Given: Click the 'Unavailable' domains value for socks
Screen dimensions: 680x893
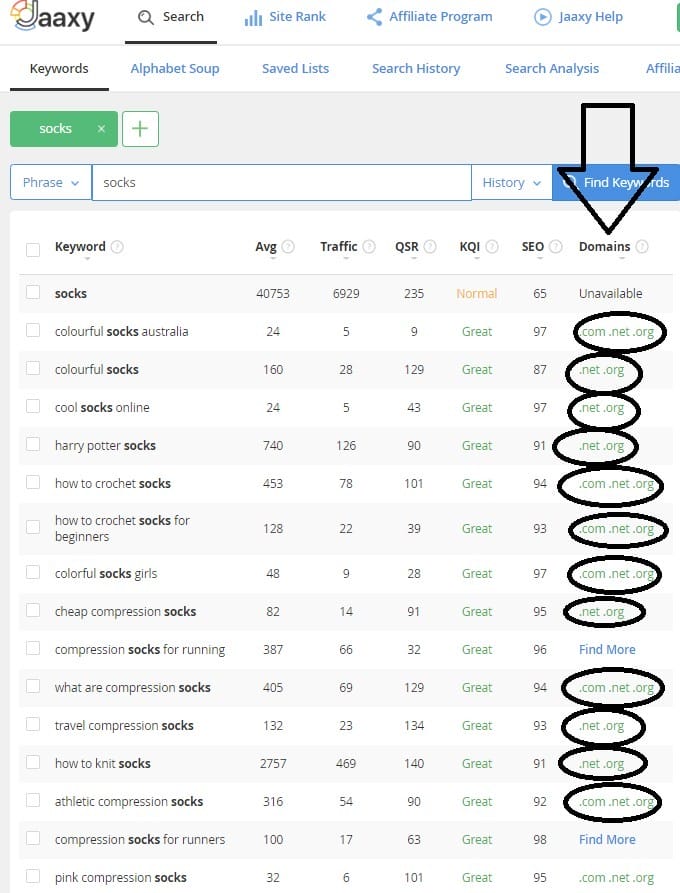Looking at the screenshot, I should click(611, 293).
